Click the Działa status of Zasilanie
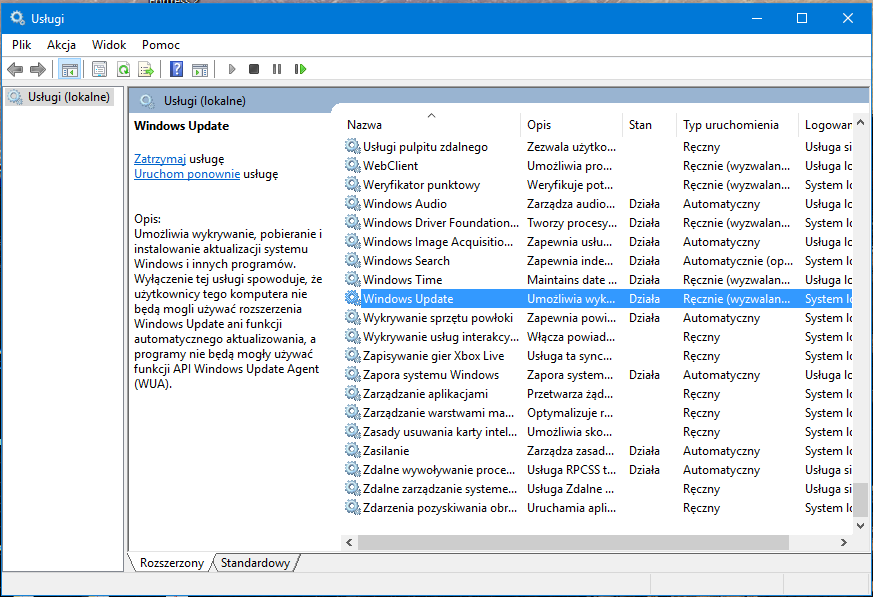This screenshot has height=597, width=873. click(x=644, y=451)
